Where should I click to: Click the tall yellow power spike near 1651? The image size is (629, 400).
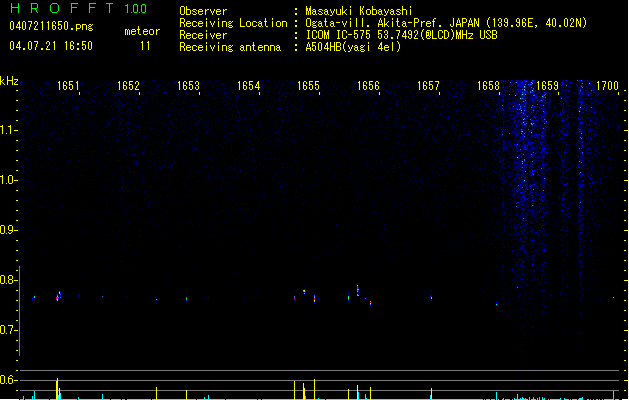tap(57, 388)
